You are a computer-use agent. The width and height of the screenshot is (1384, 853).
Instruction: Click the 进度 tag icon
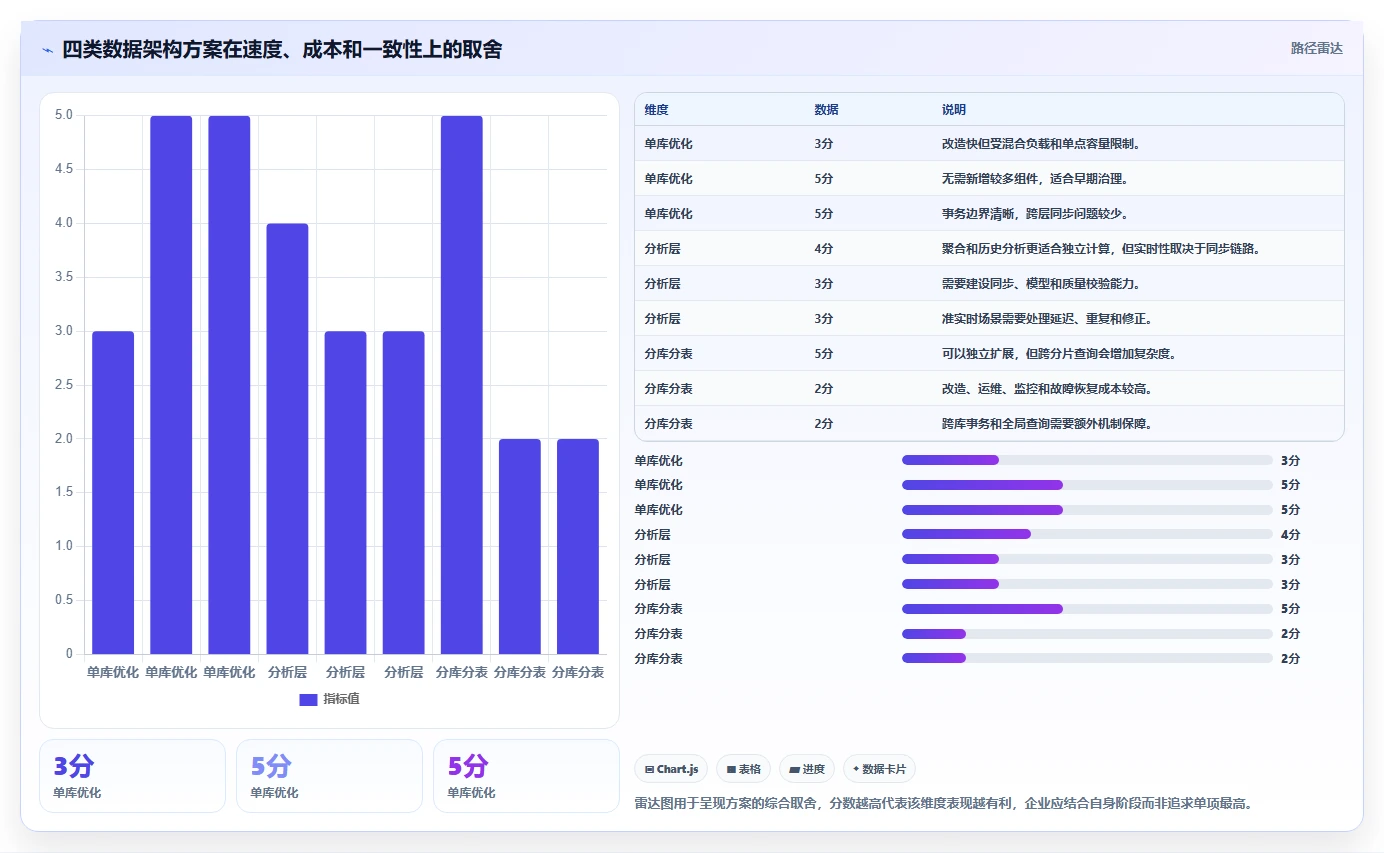[x=794, y=769]
